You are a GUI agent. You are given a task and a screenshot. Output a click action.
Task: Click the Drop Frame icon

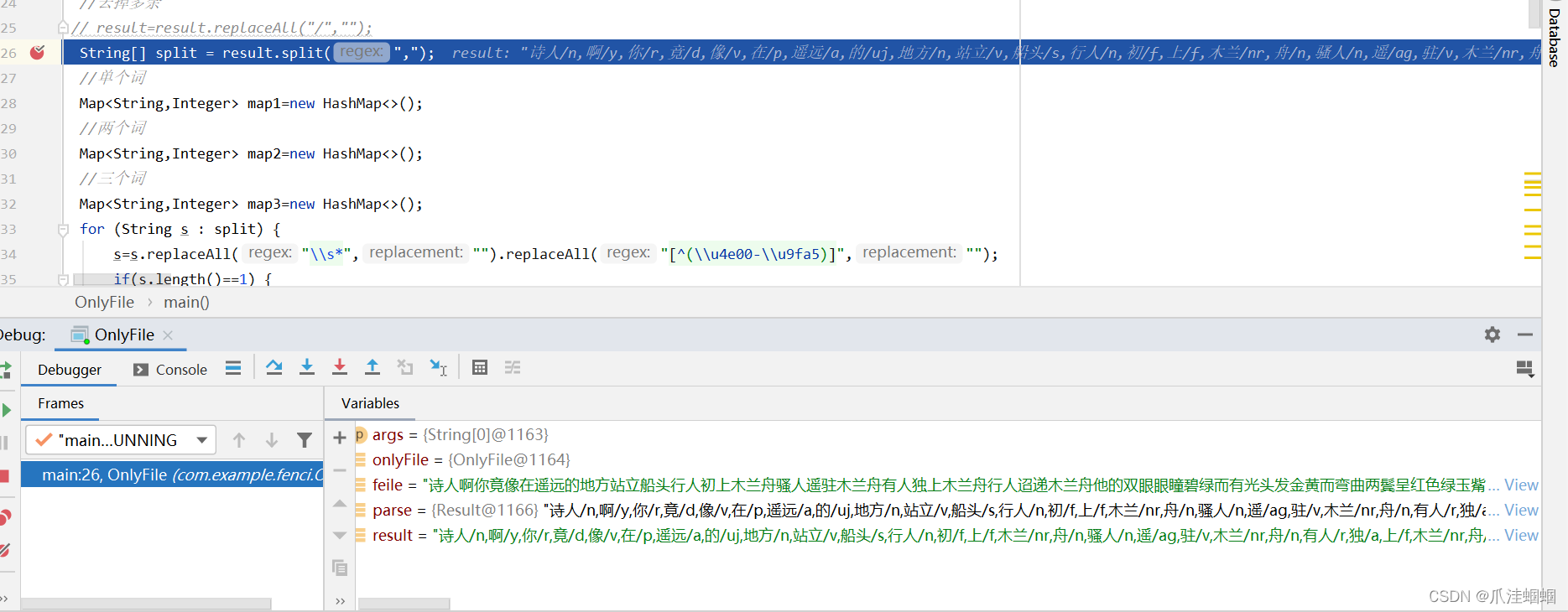pos(405,368)
